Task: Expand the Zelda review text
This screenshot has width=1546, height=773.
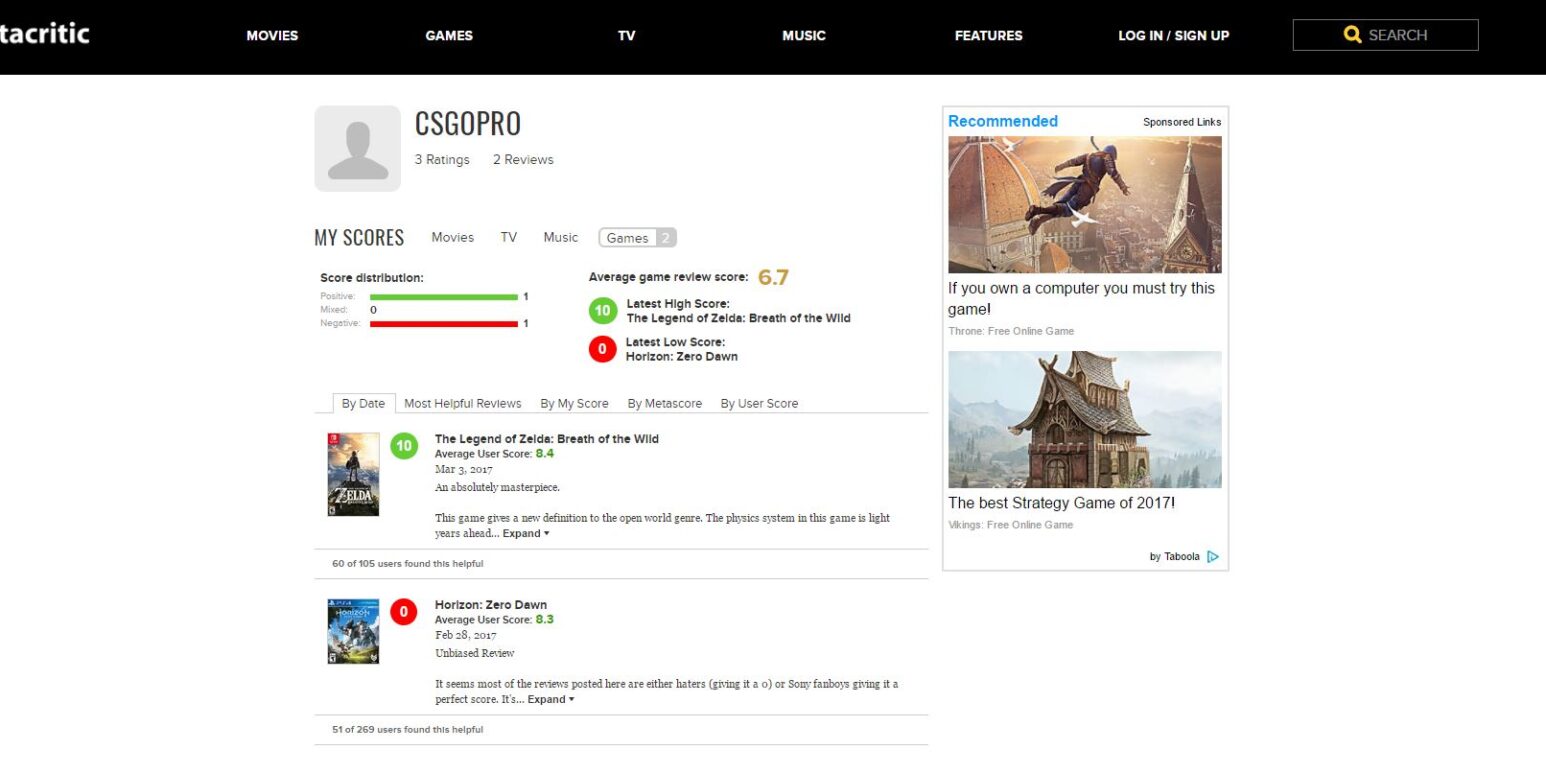Action: (x=526, y=534)
